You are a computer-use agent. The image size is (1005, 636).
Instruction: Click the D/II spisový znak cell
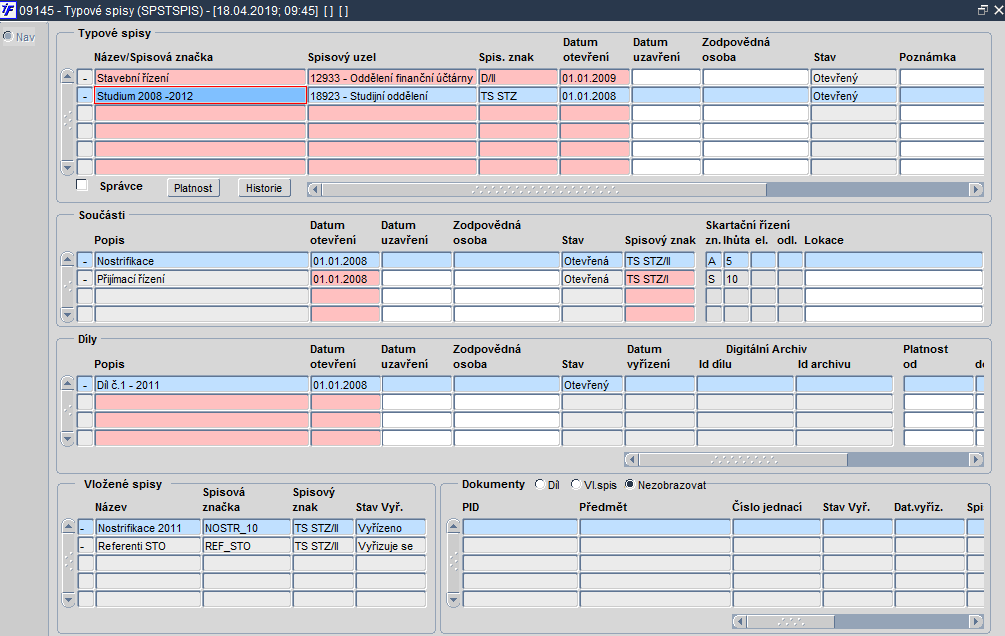pos(518,78)
